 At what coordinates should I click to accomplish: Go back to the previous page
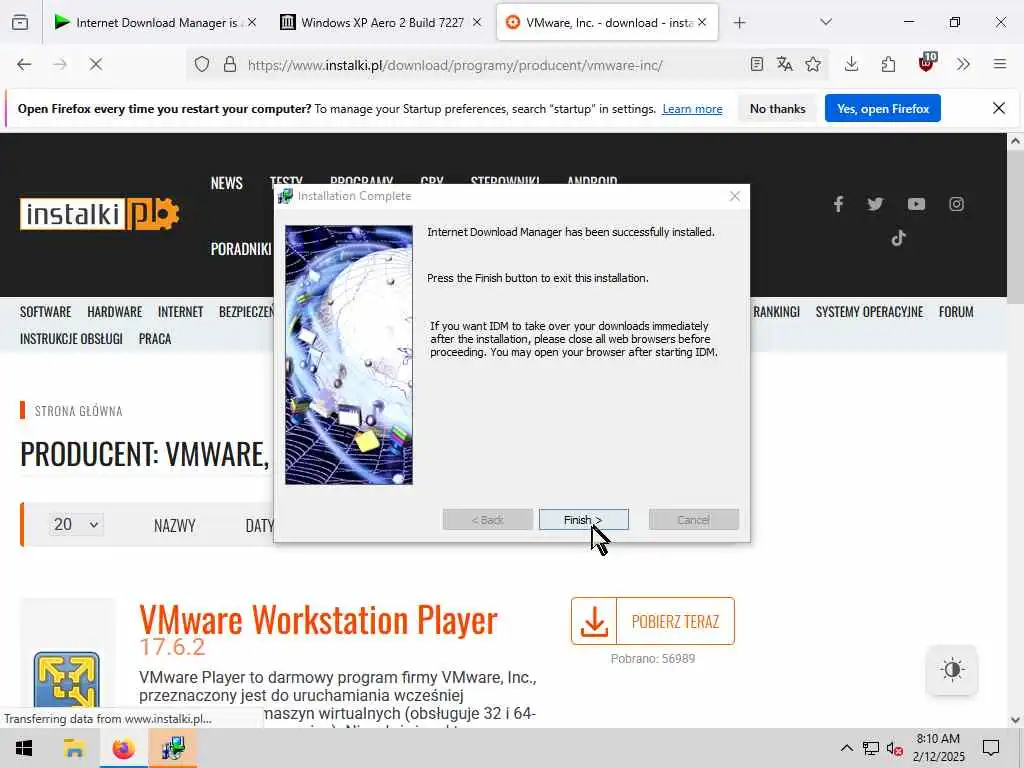click(x=24, y=65)
